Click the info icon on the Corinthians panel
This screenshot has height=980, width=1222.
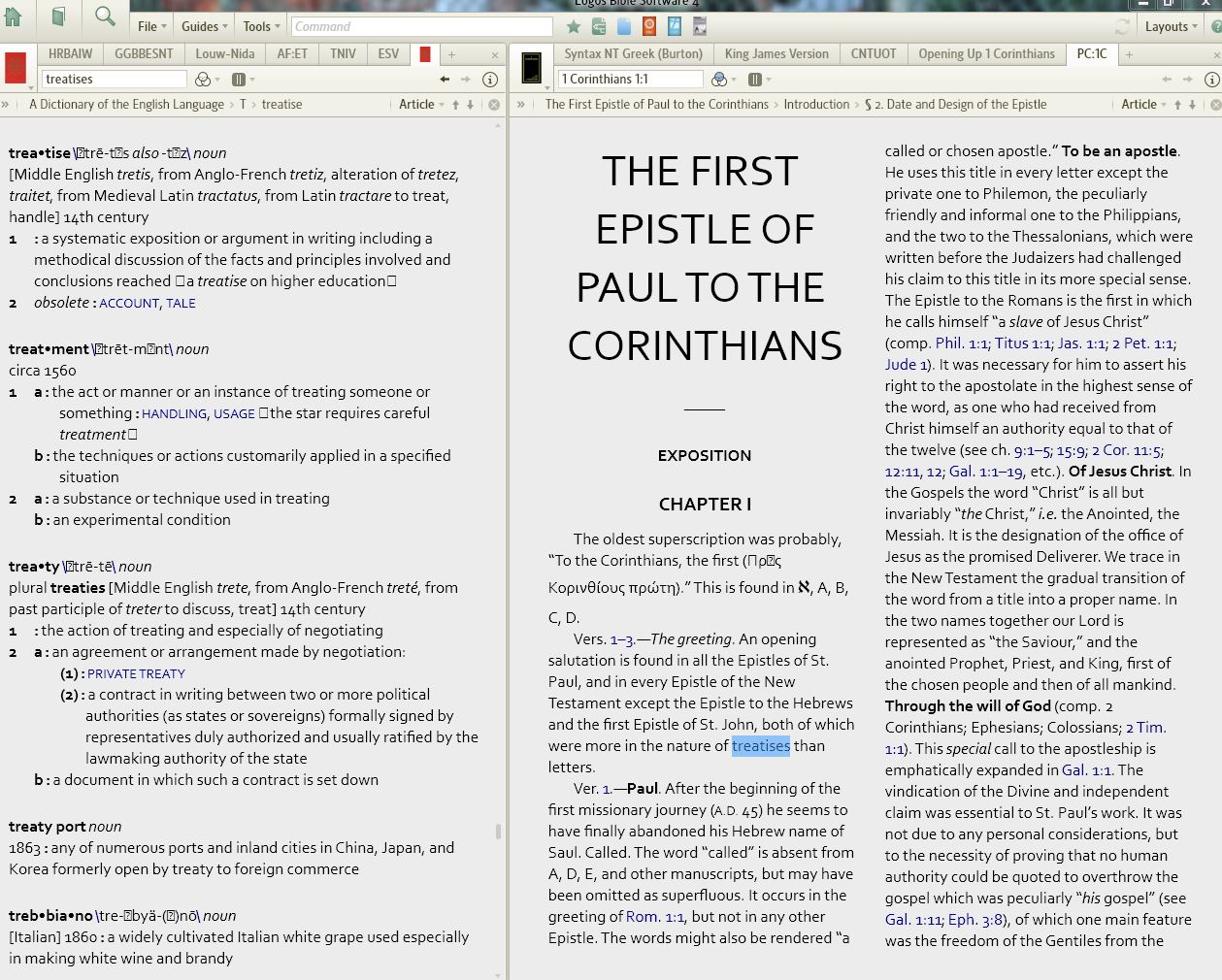(1211, 79)
